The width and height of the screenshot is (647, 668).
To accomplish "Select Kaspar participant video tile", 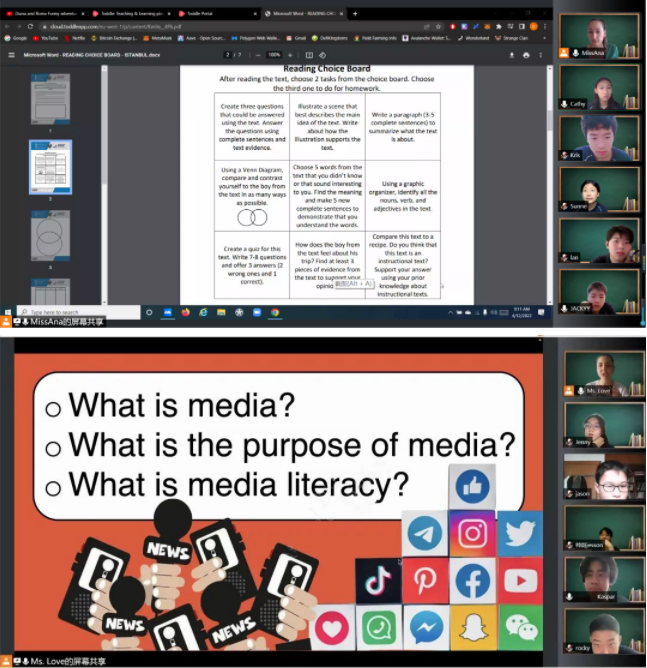I will (604, 579).
